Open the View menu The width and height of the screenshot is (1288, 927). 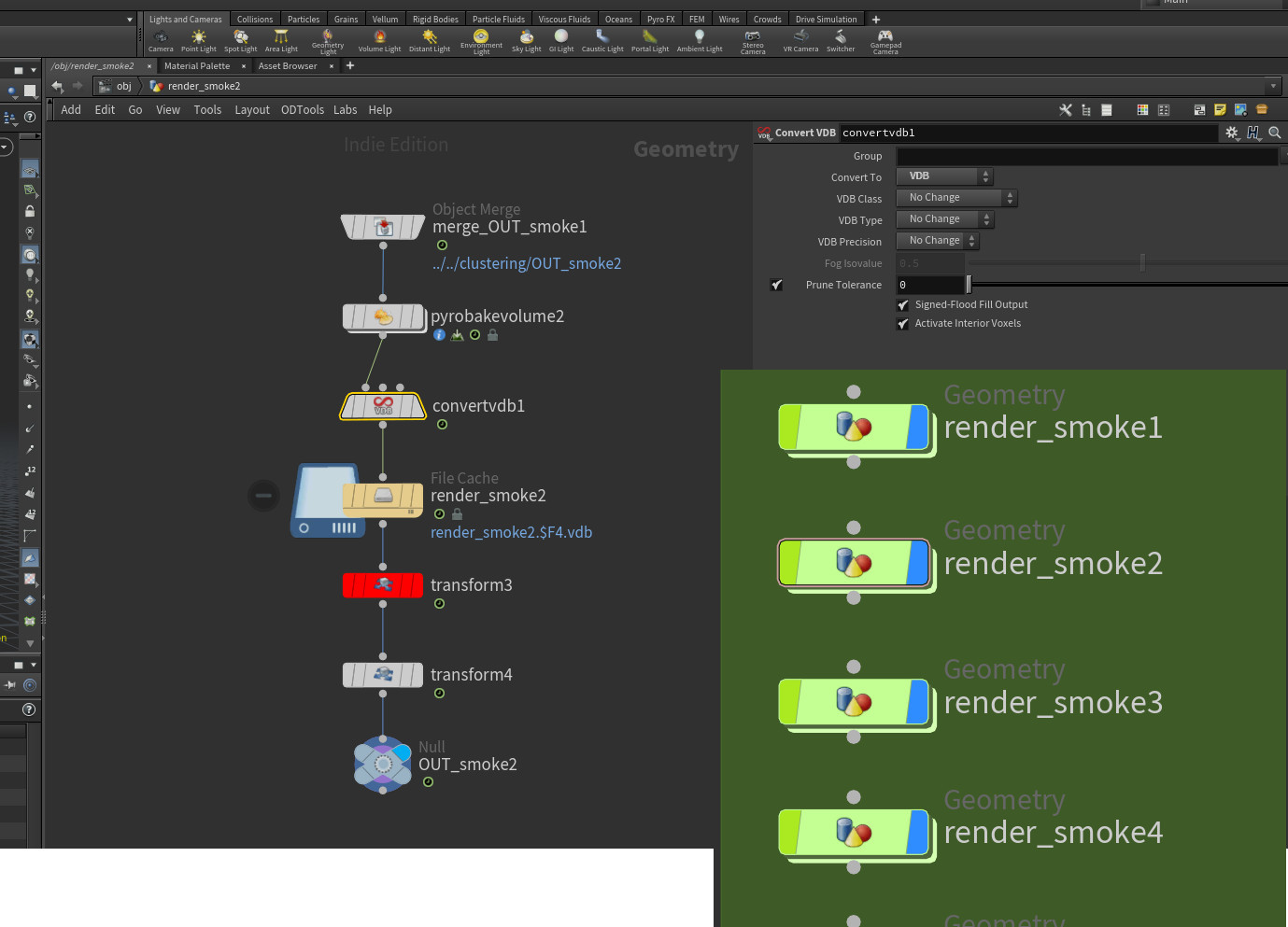click(x=168, y=110)
